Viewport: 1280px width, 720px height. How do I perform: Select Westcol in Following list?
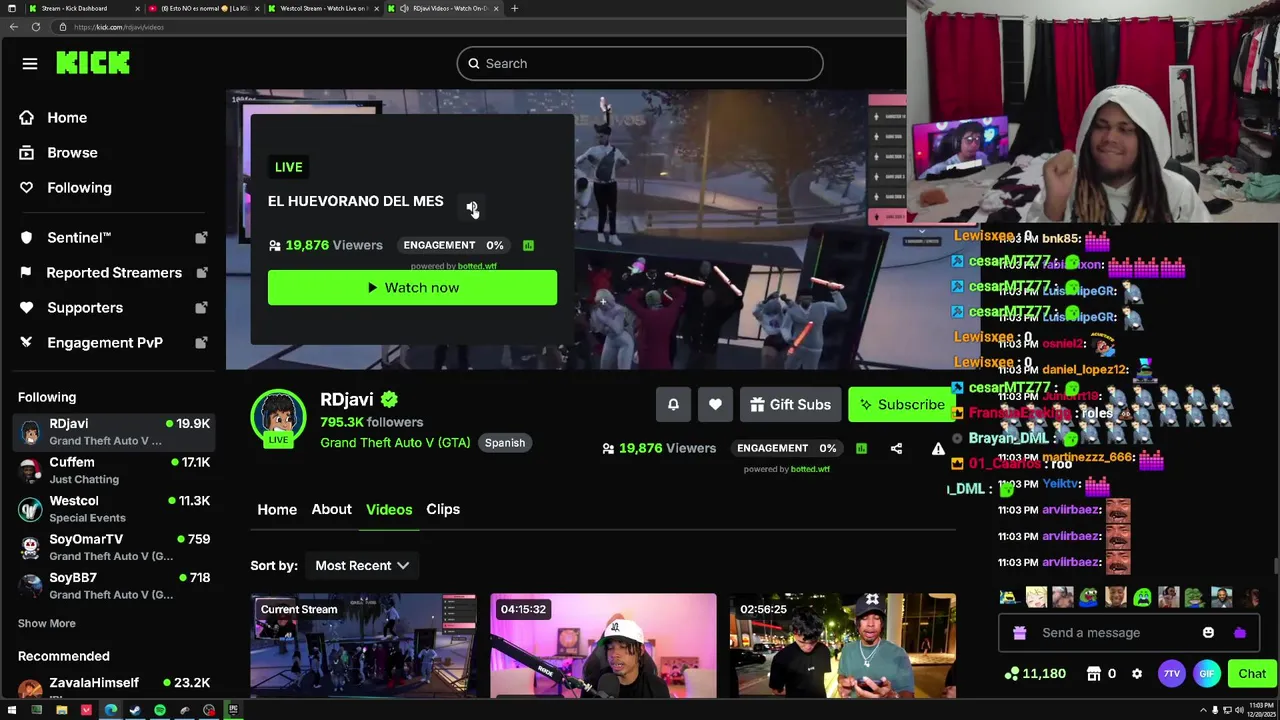click(114, 509)
